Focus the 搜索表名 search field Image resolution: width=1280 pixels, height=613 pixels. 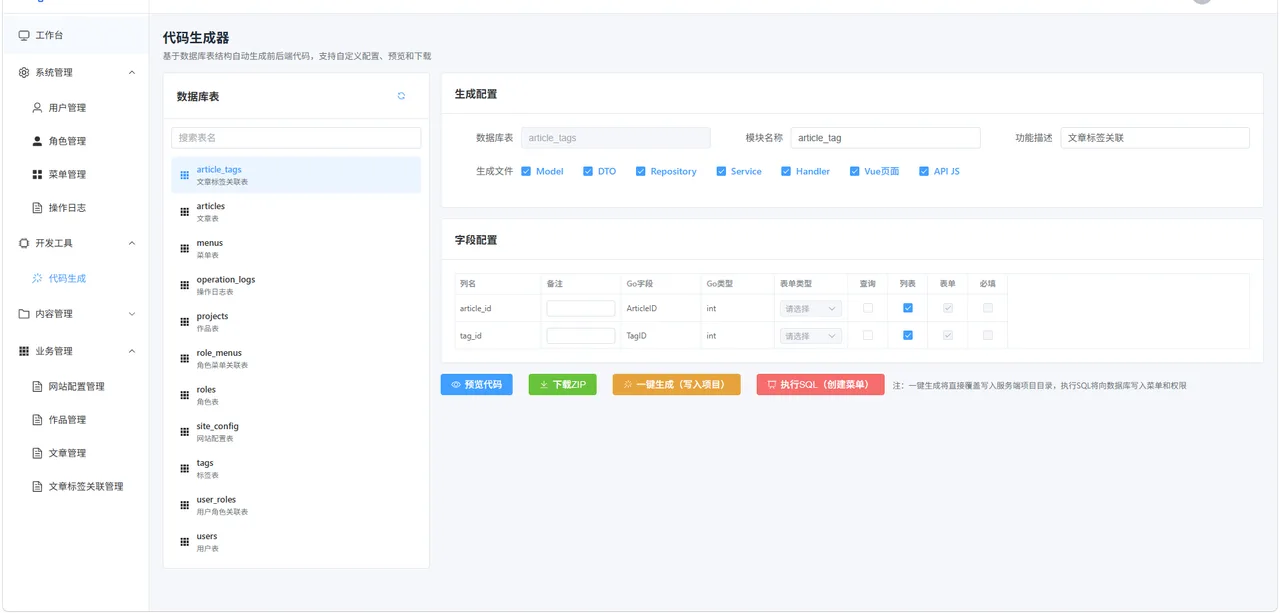(296, 137)
